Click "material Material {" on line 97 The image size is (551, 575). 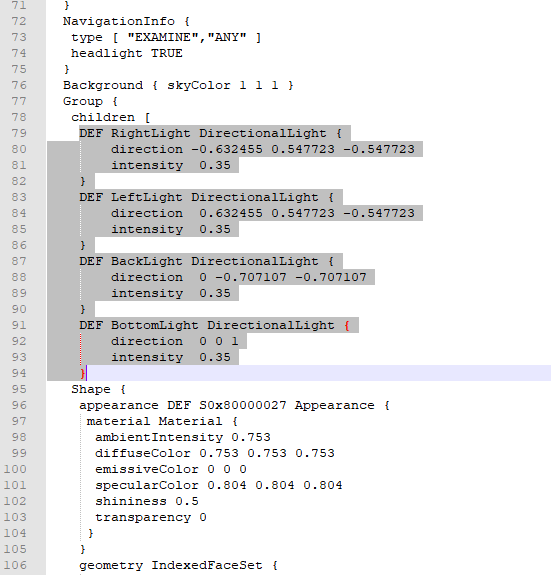(x=162, y=421)
